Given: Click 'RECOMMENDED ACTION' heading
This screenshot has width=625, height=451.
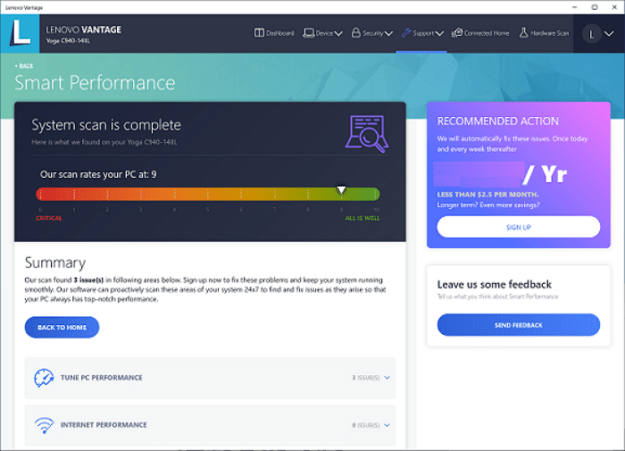Looking at the screenshot, I should pos(498,121).
